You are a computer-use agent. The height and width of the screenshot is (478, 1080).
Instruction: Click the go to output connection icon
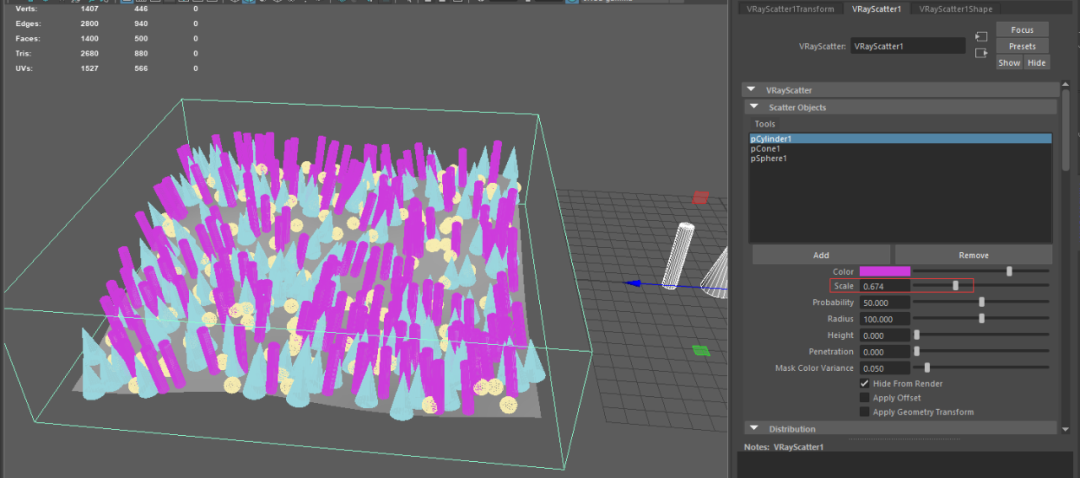click(x=981, y=53)
